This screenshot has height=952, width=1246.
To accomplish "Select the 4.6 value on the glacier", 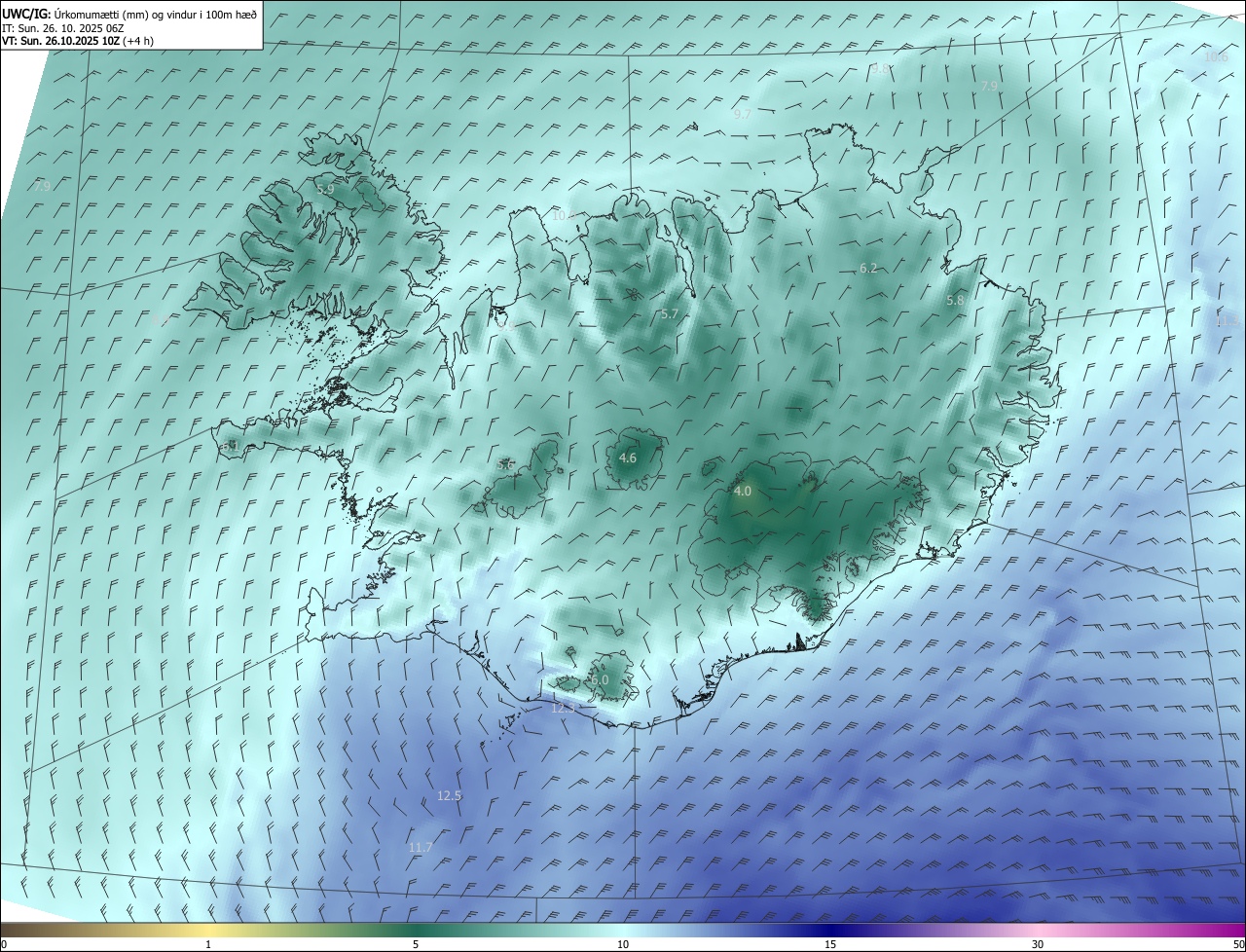I will (x=628, y=458).
